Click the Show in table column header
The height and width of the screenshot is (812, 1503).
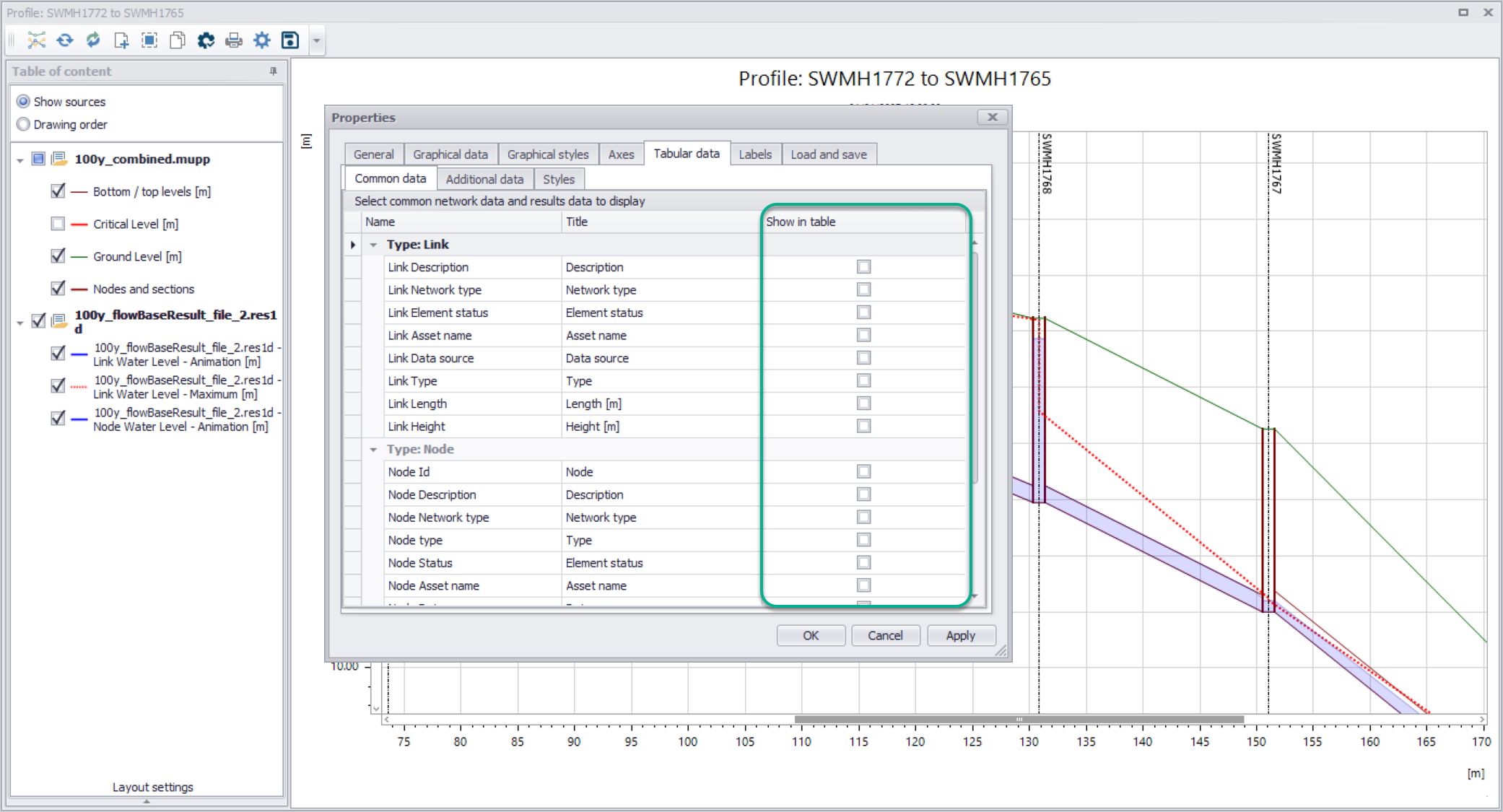[x=864, y=222]
